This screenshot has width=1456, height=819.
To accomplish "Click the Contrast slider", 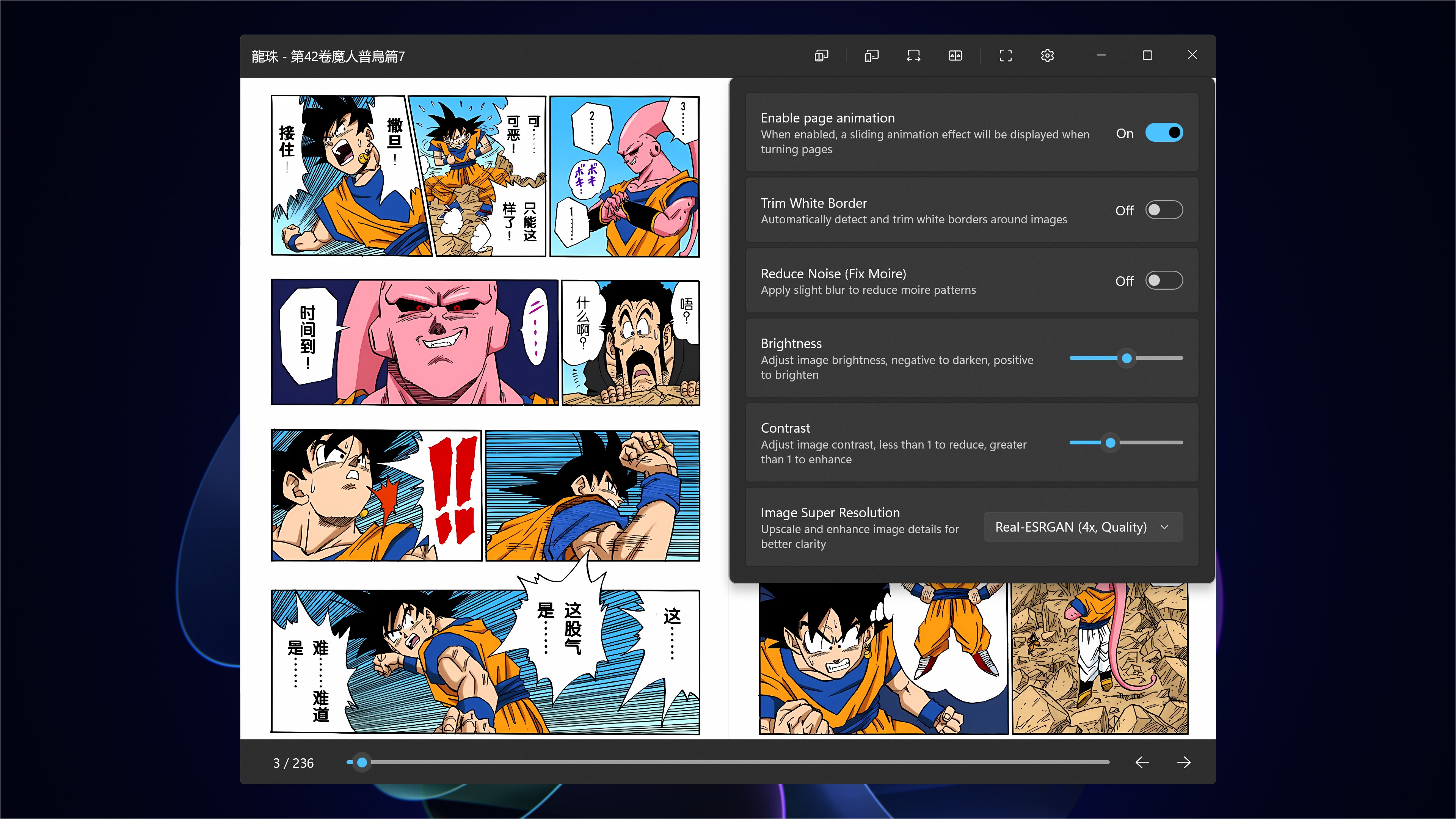I will (x=1126, y=442).
